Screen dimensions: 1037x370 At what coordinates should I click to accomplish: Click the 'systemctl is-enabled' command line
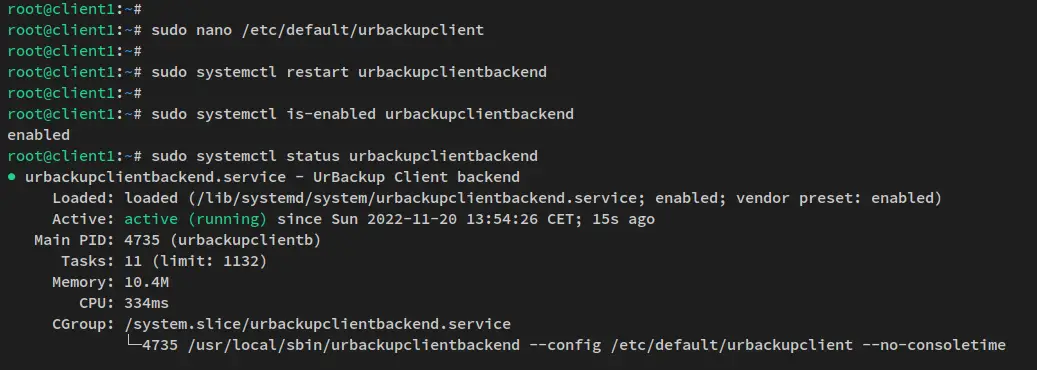coord(362,114)
